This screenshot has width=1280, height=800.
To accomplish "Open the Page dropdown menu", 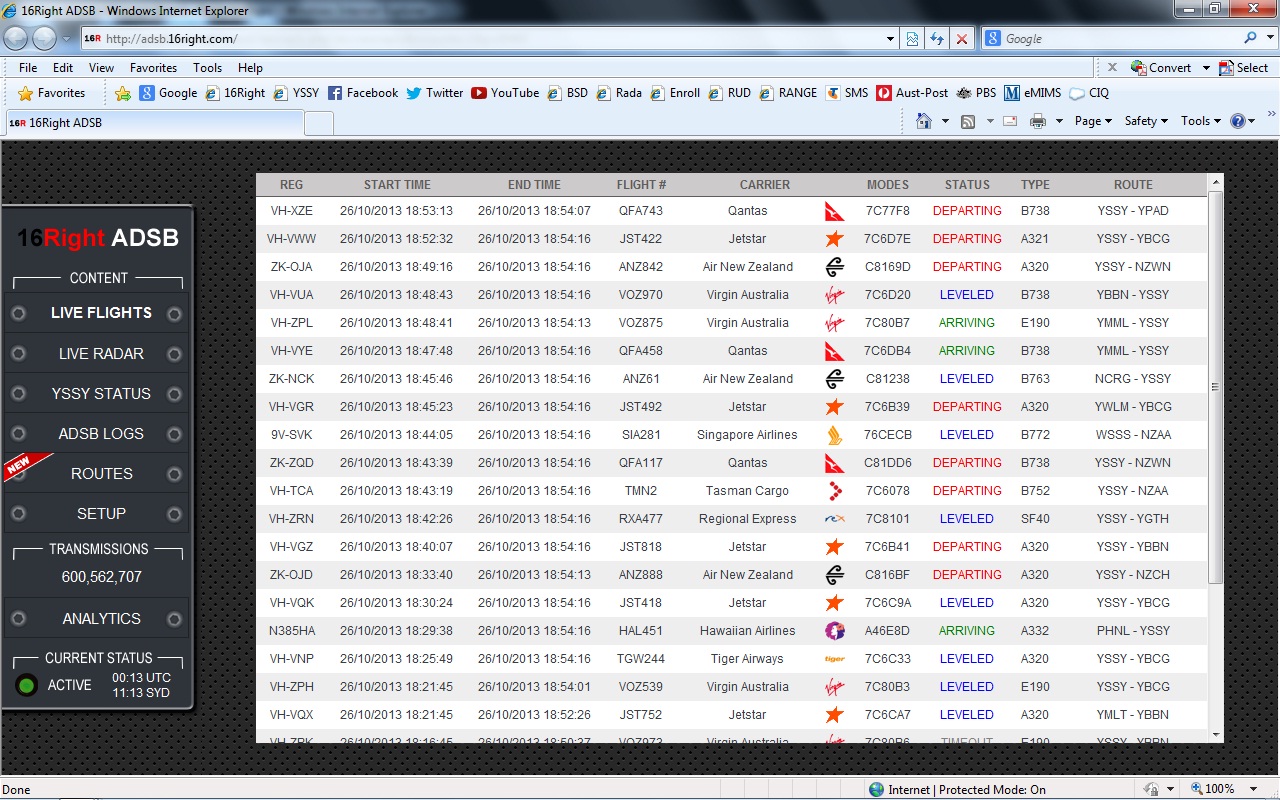I will coord(1094,121).
